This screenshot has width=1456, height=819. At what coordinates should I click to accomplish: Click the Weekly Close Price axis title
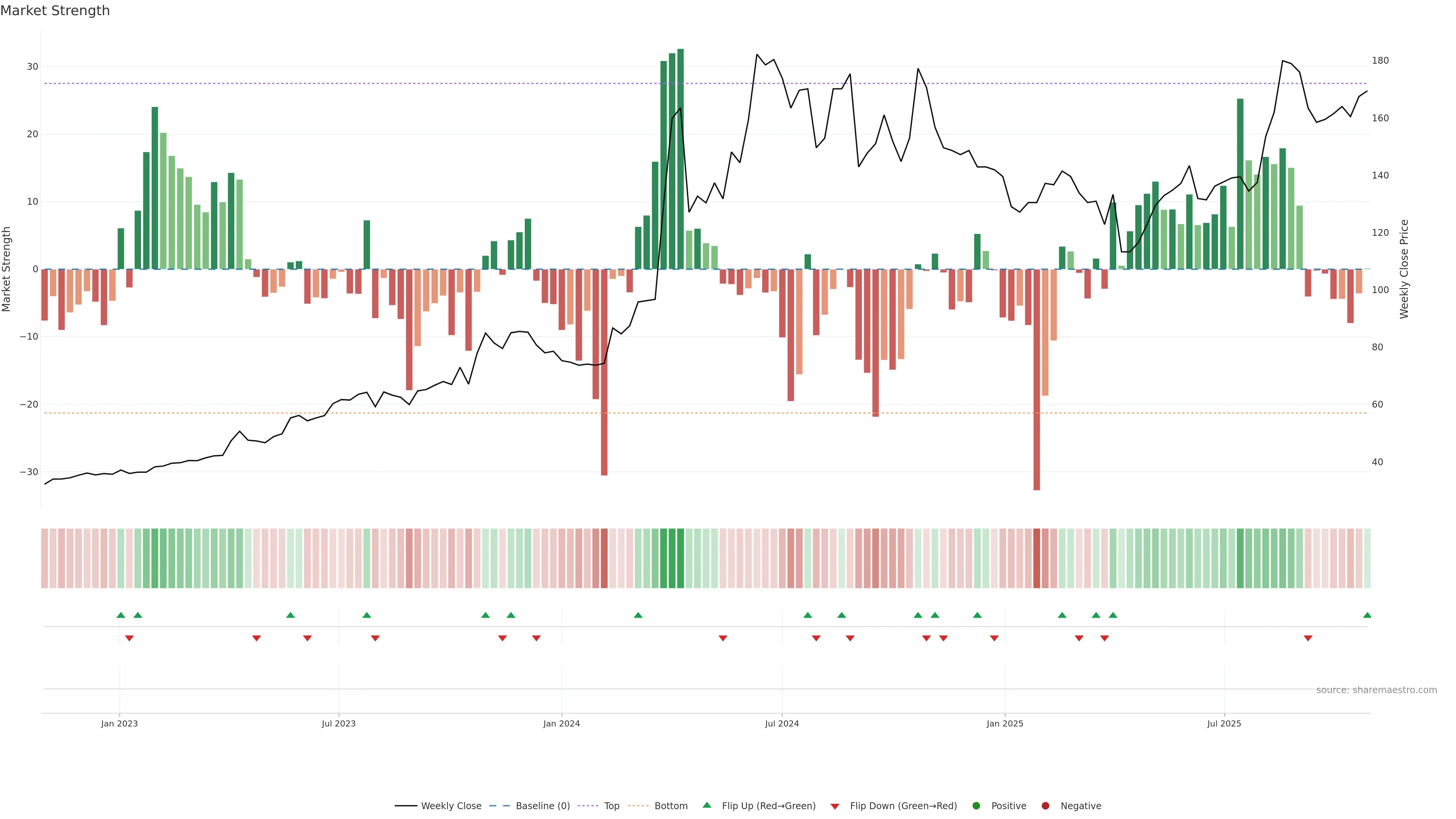click(x=1404, y=269)
